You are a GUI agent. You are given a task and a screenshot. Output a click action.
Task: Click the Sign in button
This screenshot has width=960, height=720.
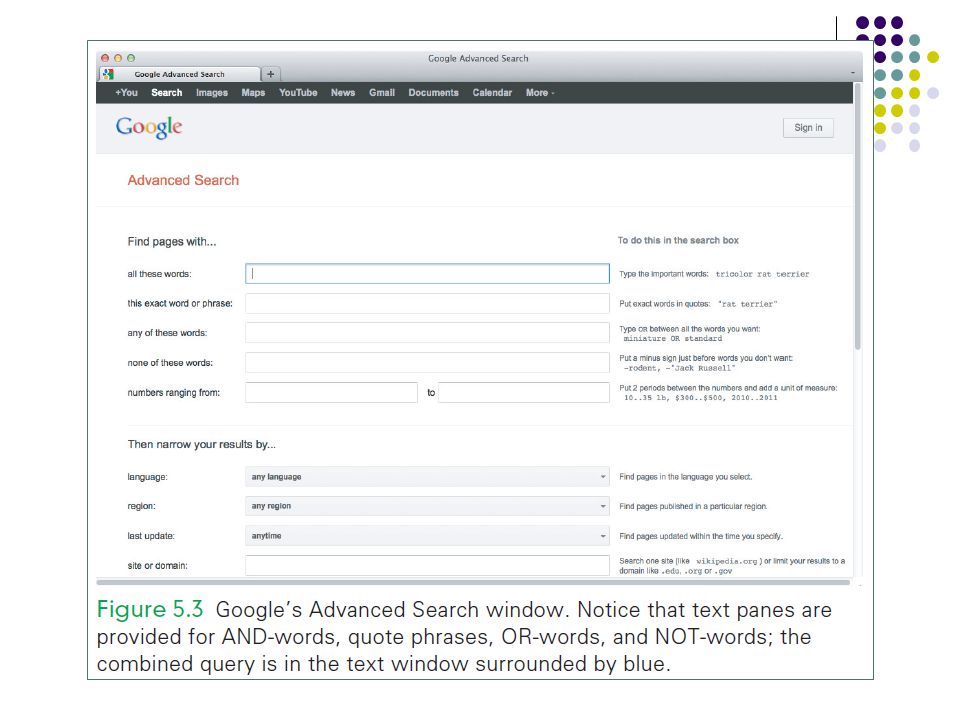808,127
